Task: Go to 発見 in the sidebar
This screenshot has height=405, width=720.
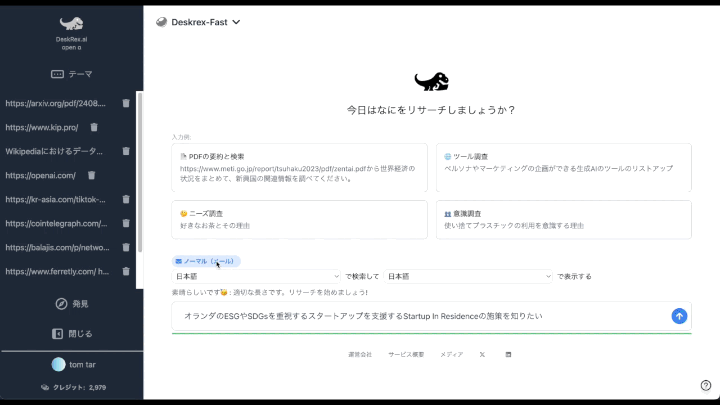Action: tap(71, 303)
